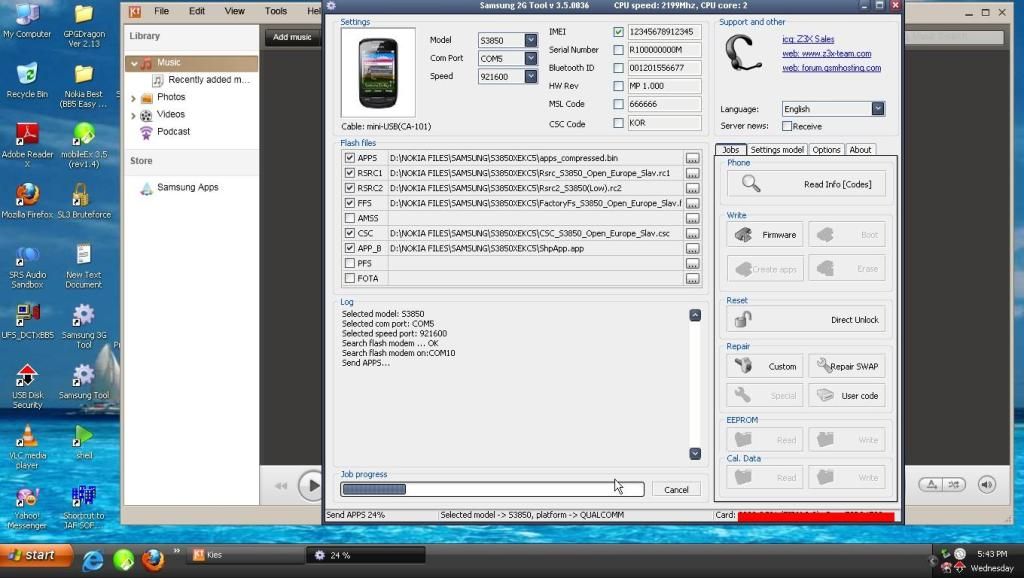Screen dimensions: 1024x578
Task: Click Kies volume speaker icon
Action: coord(987,485)
